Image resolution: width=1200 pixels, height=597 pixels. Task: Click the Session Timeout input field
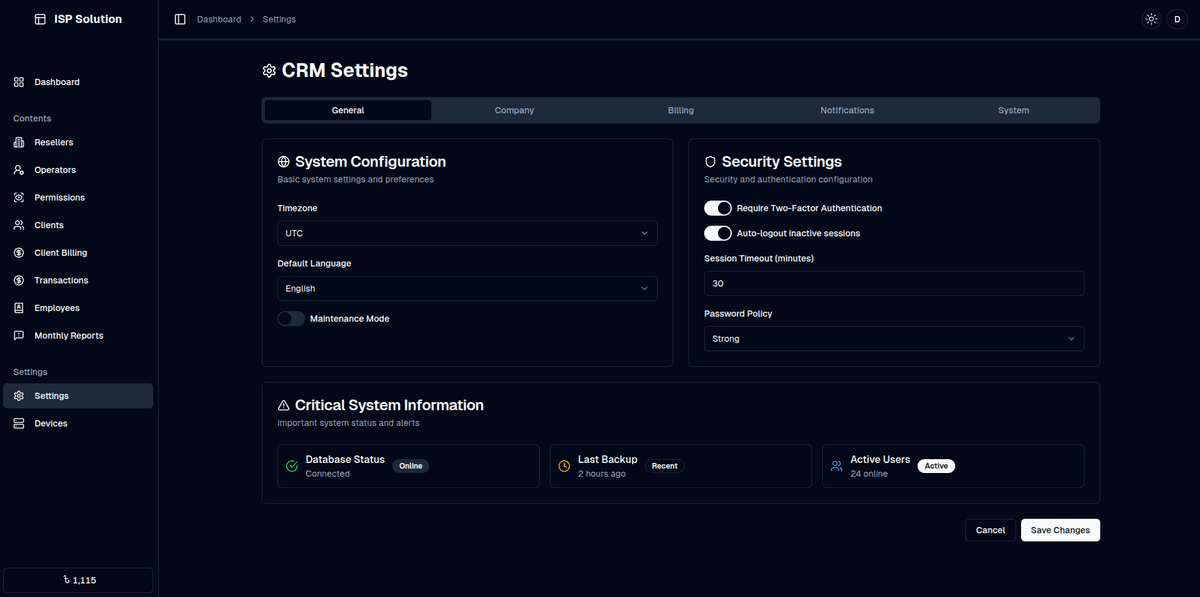(894, 284)
